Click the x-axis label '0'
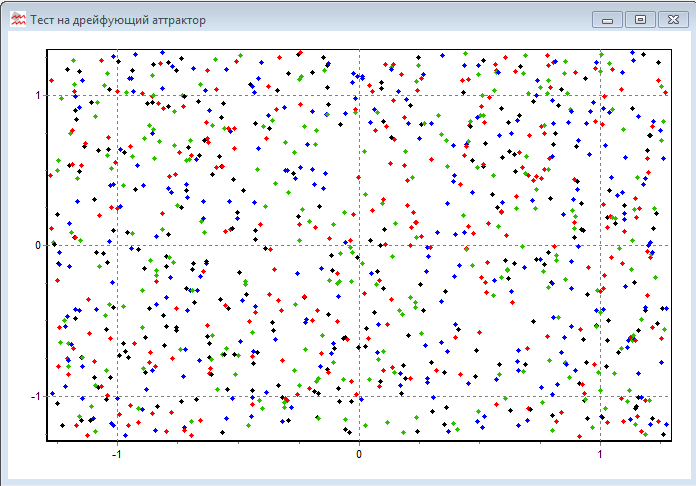The height and width of the screenshot is (486, 696). pos(359,453)
